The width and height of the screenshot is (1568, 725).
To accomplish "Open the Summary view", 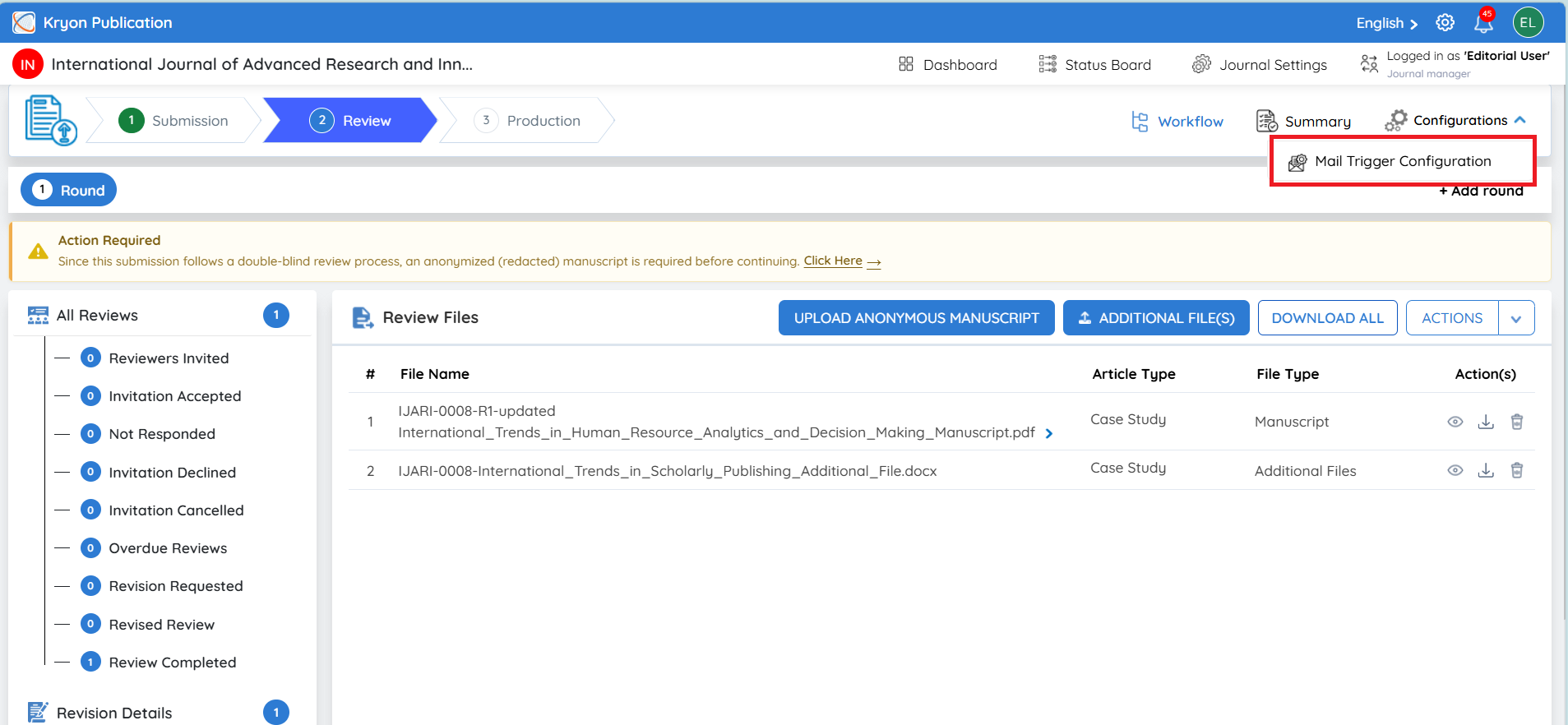I will (1303, 121).
